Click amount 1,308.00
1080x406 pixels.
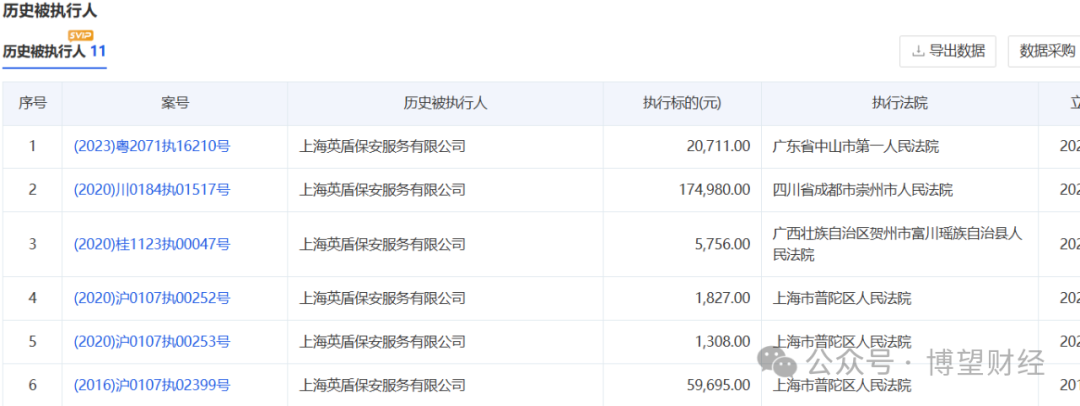click(x=722, y=341)
